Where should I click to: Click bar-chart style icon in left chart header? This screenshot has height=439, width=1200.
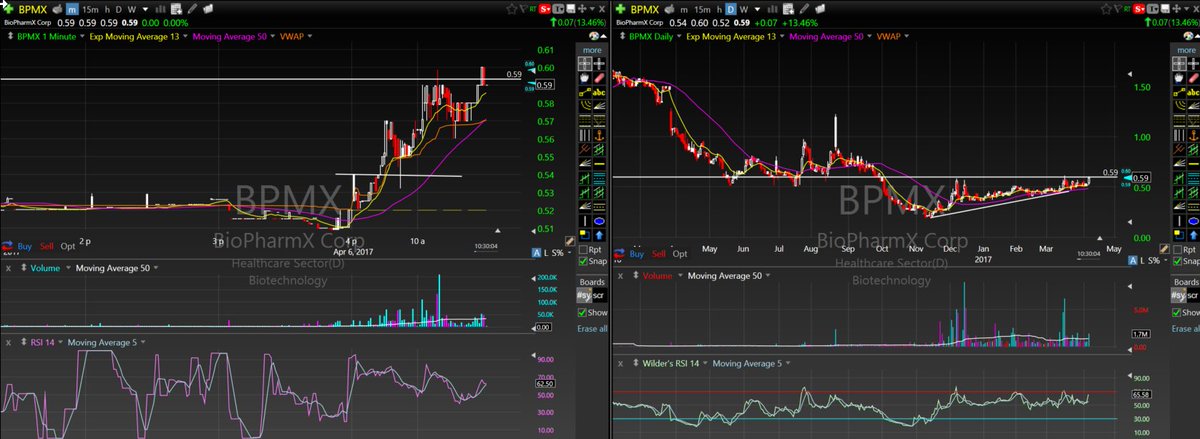(x=160, y=9)
